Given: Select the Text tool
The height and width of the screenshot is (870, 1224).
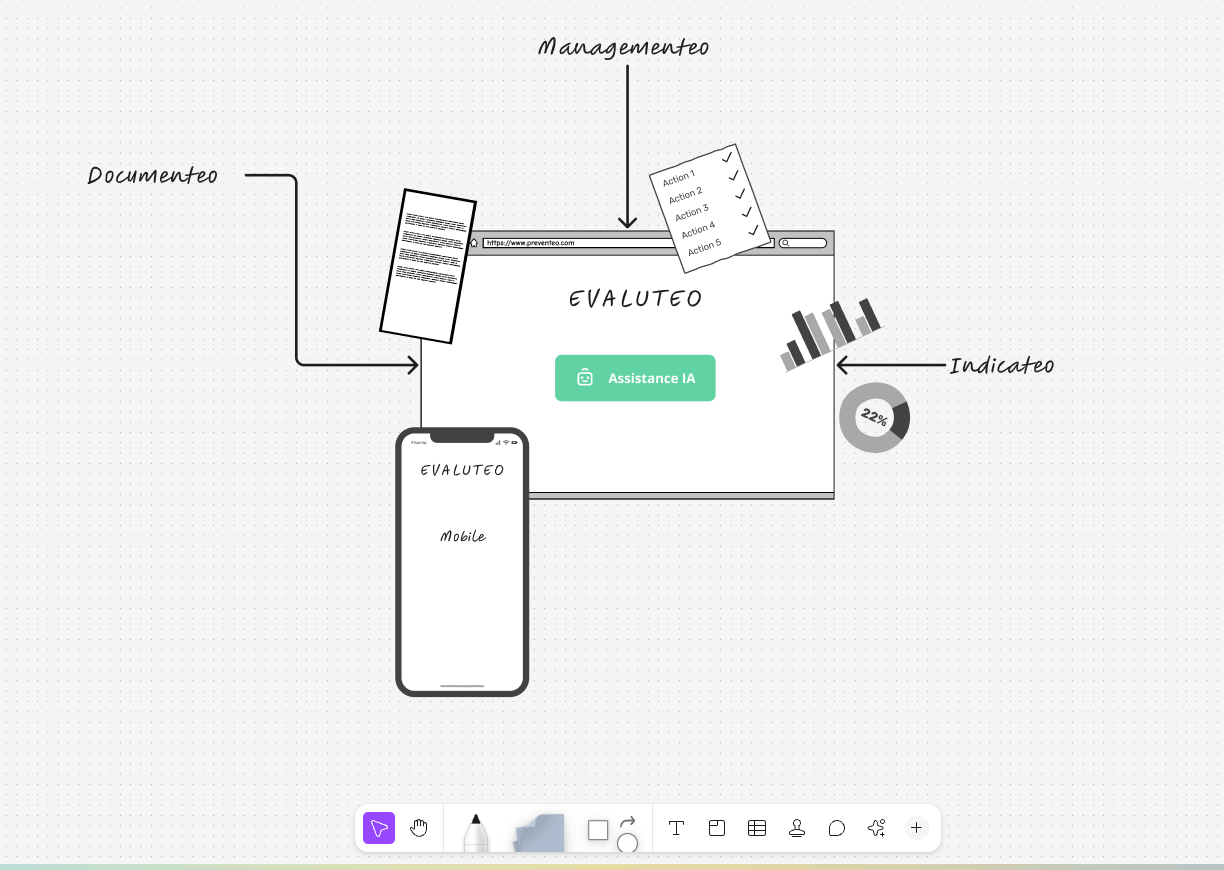Looking at the screenshot, I should pos(676,828).
